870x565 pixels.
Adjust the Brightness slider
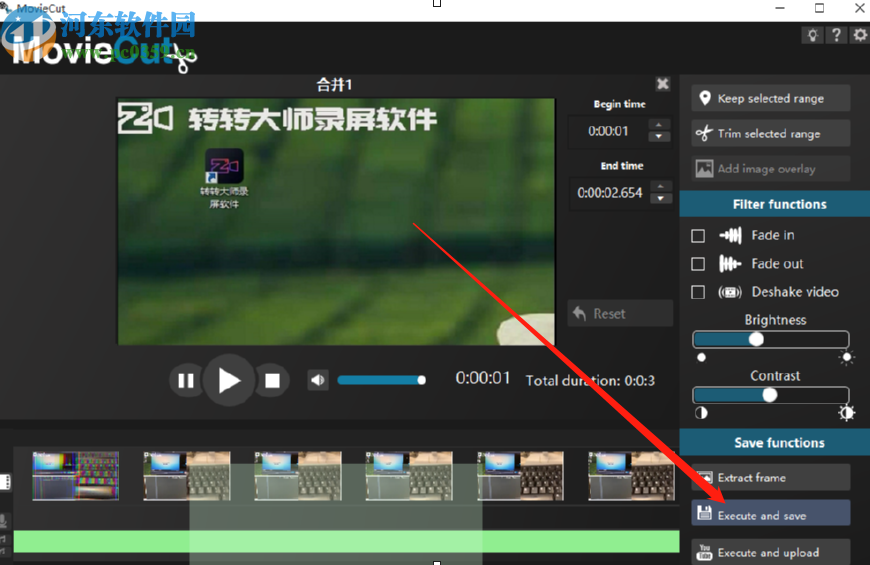click(771, 339)
